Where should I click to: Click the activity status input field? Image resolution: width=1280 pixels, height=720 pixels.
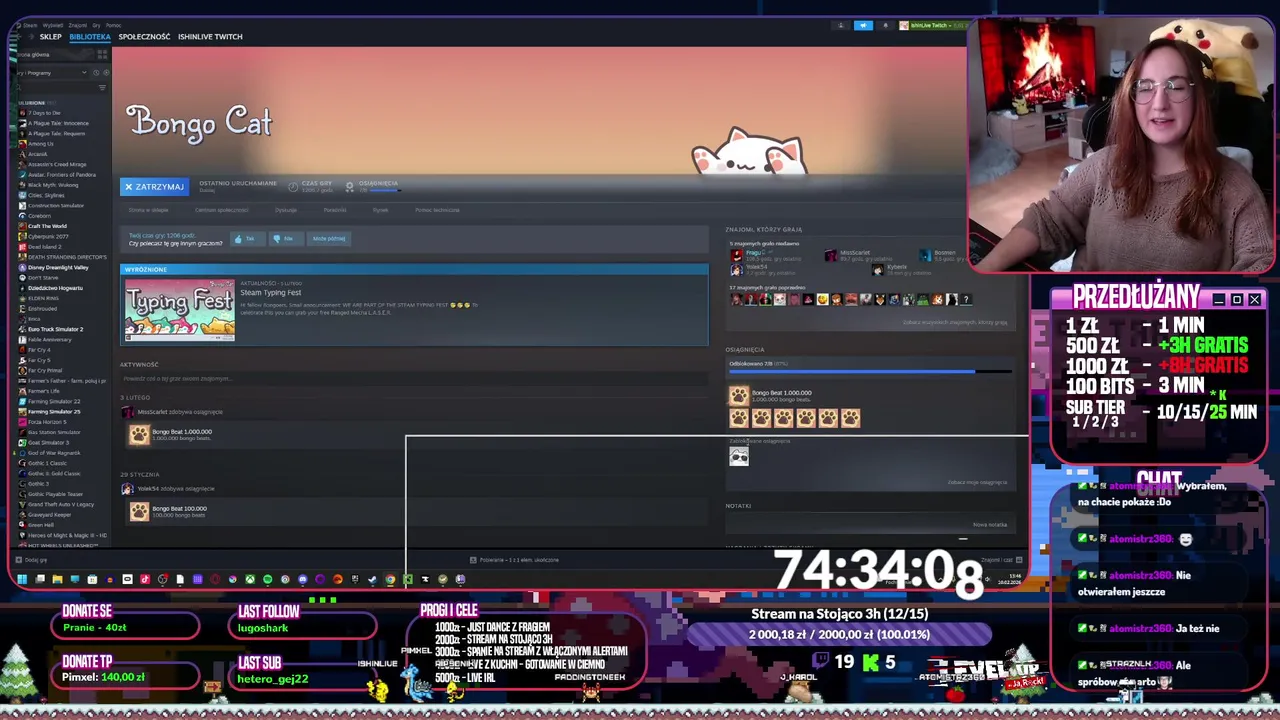414,379
